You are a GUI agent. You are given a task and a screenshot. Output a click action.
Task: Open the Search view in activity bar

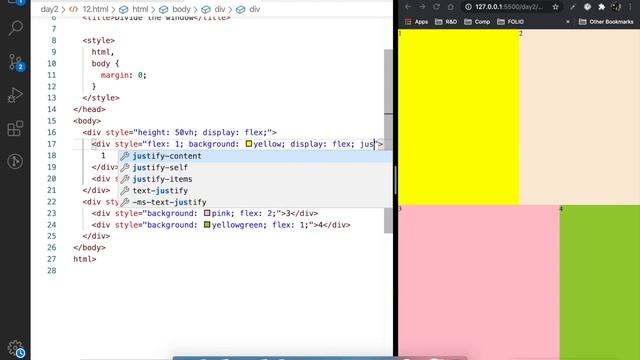[16, 28]
